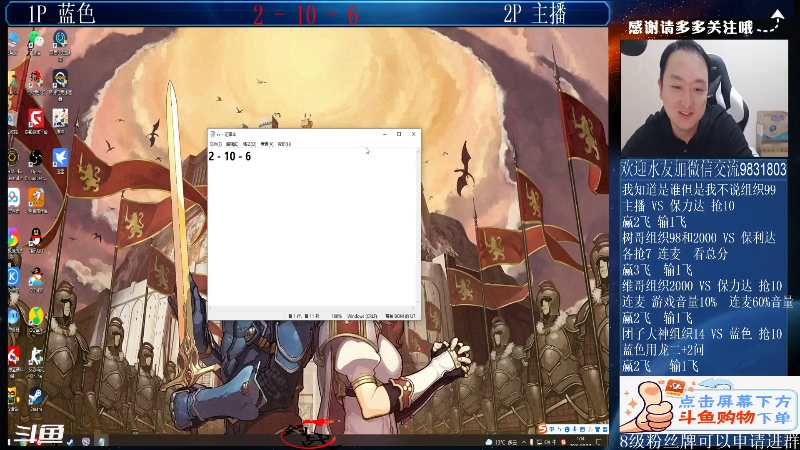The width and height of the screenshot is (800, 450).
Task: Open the Edit menu in Notepad
Action: point(232,144)
